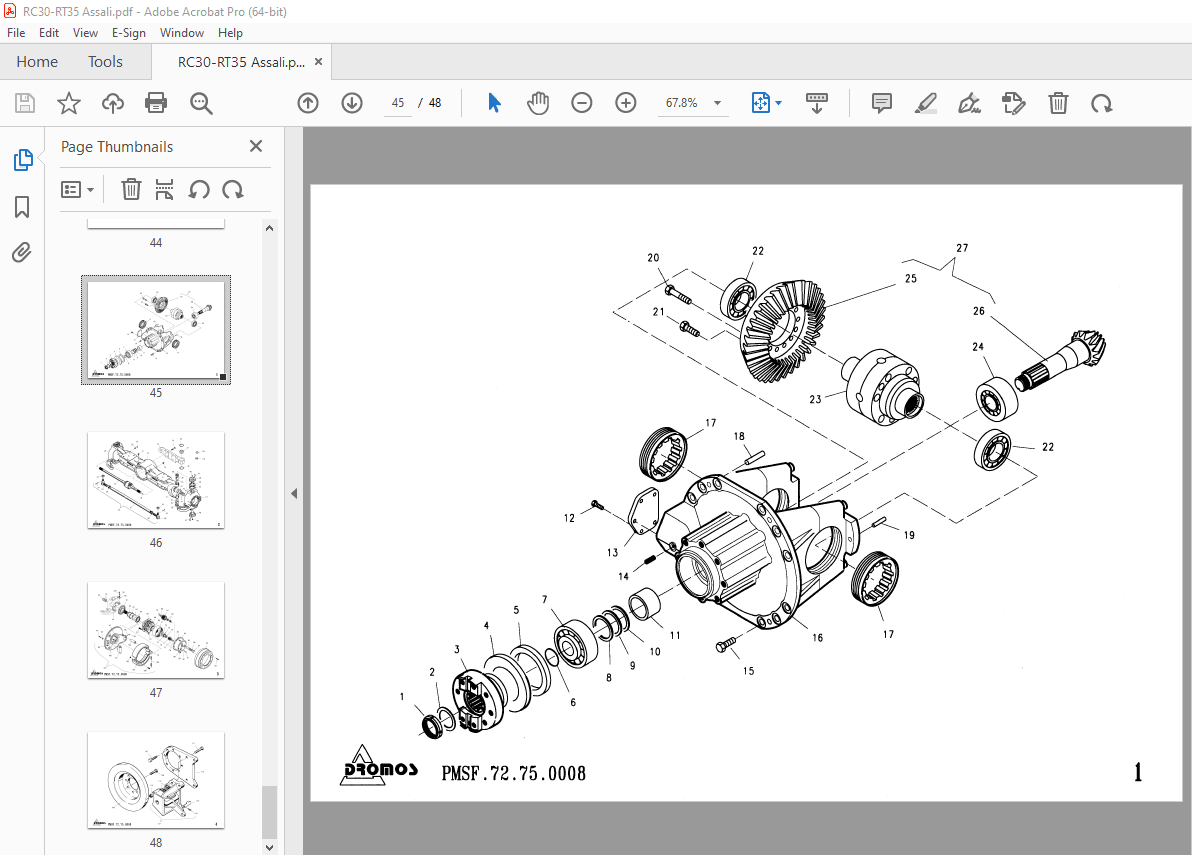Open the E-Sign menu

[128, 33]
